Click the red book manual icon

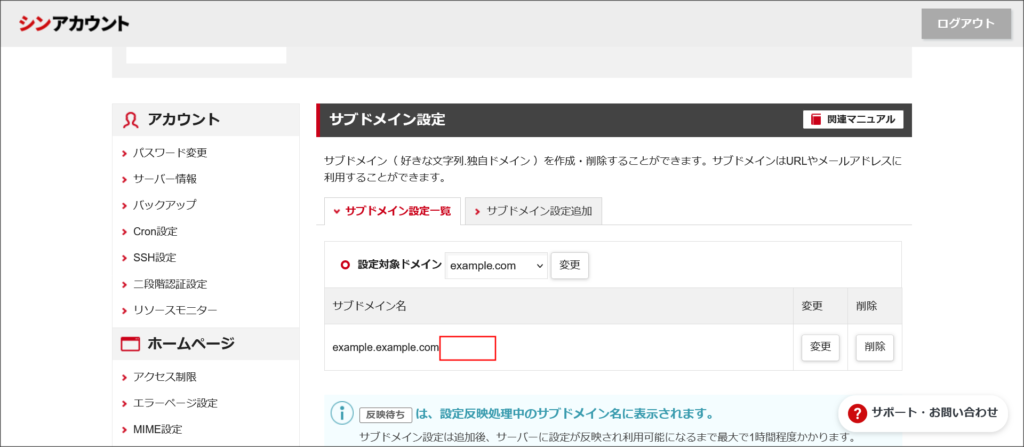tap(816, 120)
